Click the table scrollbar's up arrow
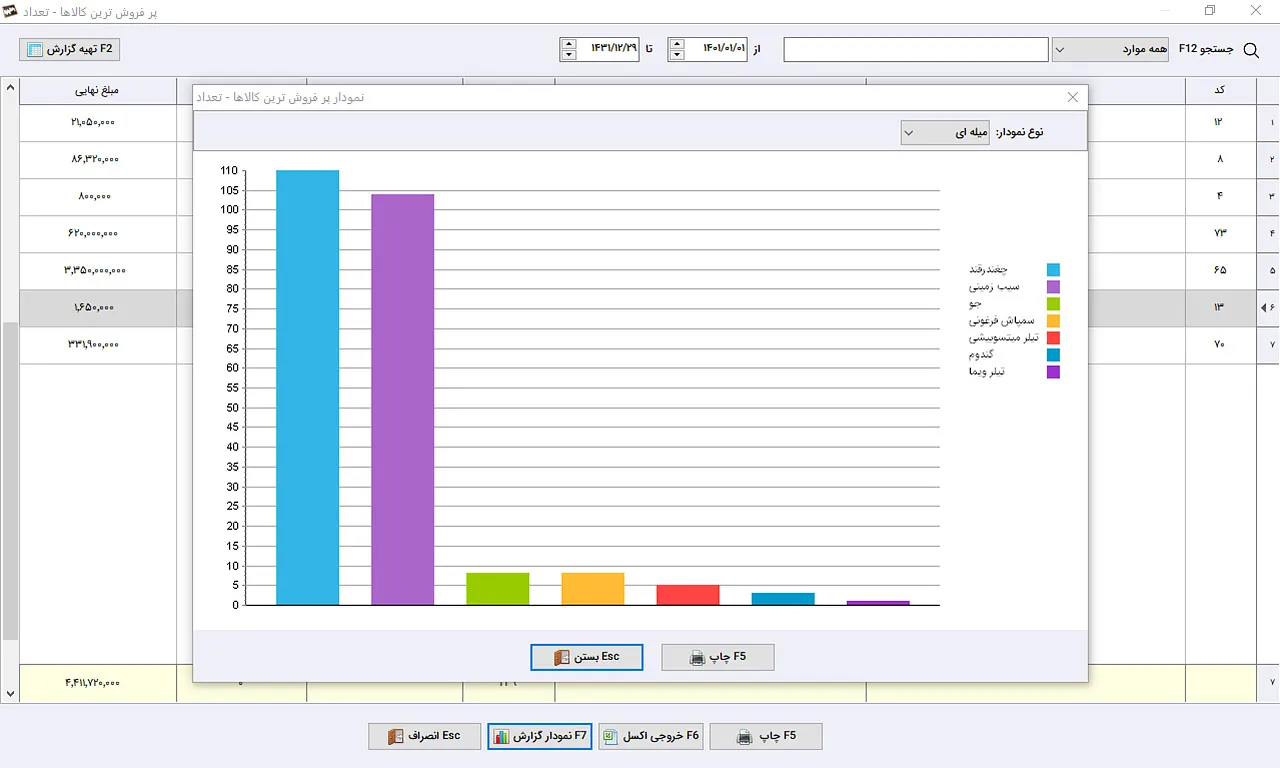The image size is (1280, 768). click(x=11, y=88)
